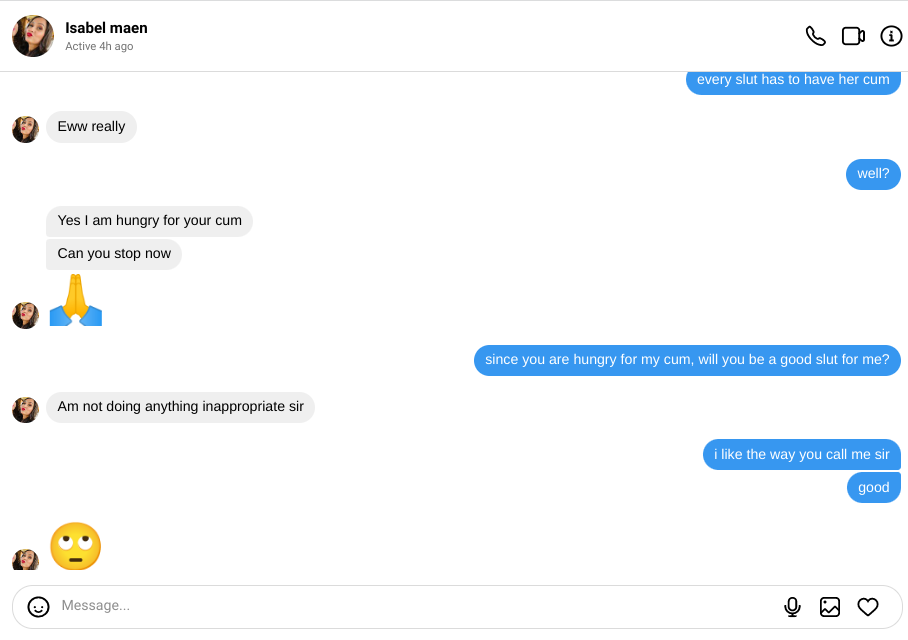
Task: Click the eye-roll emoji message
Action: (x=76, y=546)
